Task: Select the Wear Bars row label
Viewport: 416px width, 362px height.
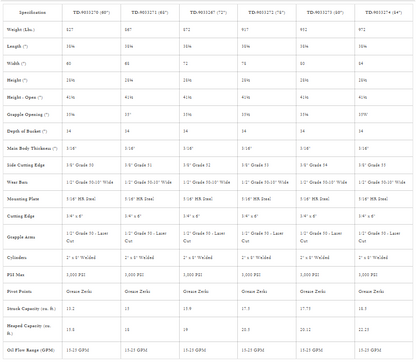Action: 17,182
